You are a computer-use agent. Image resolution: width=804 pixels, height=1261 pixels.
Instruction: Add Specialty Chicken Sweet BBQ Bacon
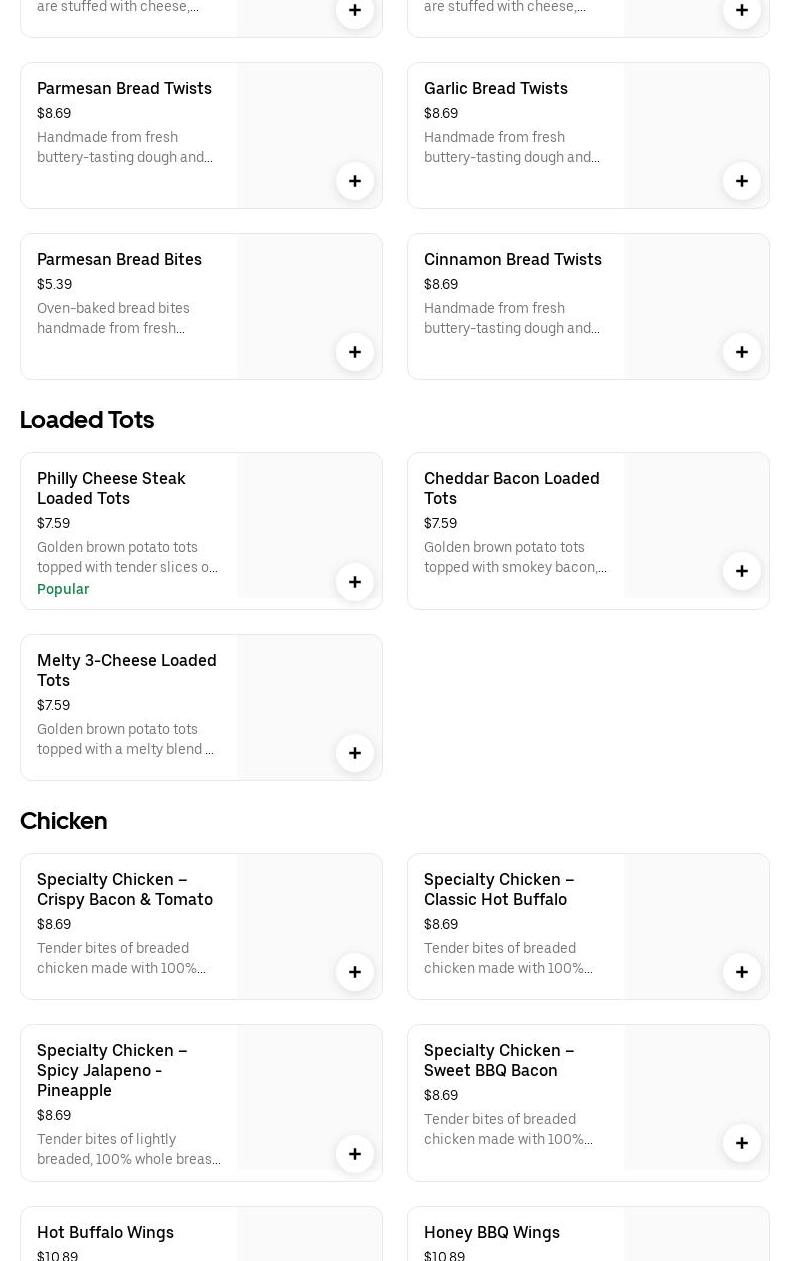pyautogui.click(x=742, y=1143)
